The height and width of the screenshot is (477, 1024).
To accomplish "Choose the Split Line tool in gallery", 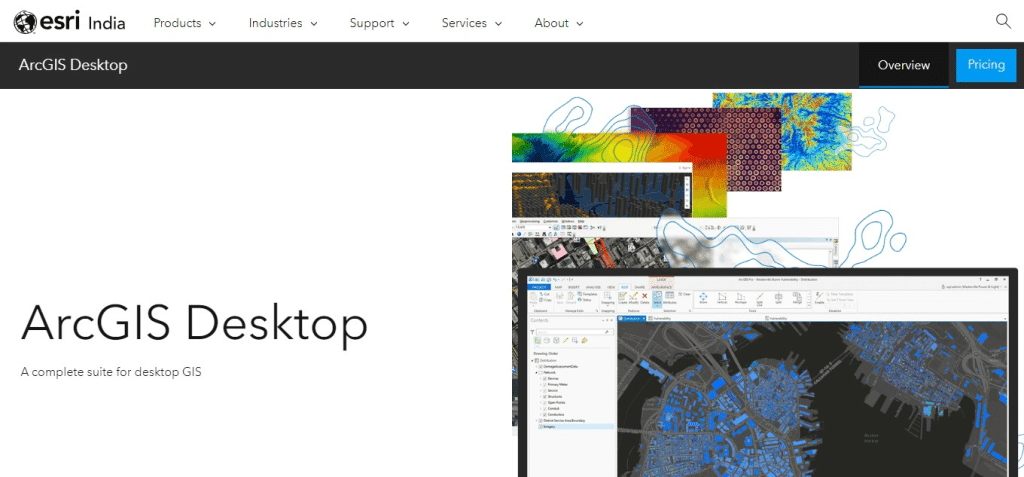I will pos(760,299).
